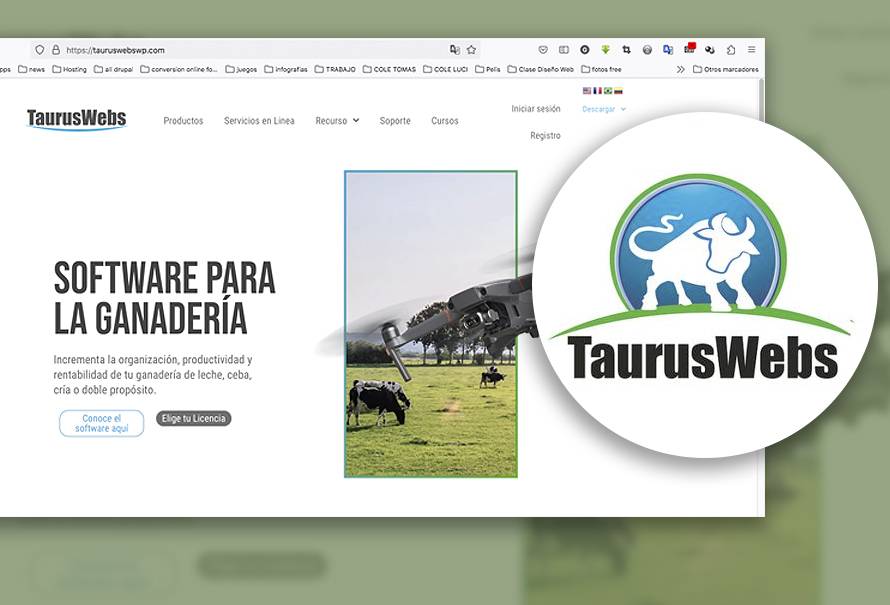Open the 'TRABAJO' bookmarks folder

tap(335, 69)
